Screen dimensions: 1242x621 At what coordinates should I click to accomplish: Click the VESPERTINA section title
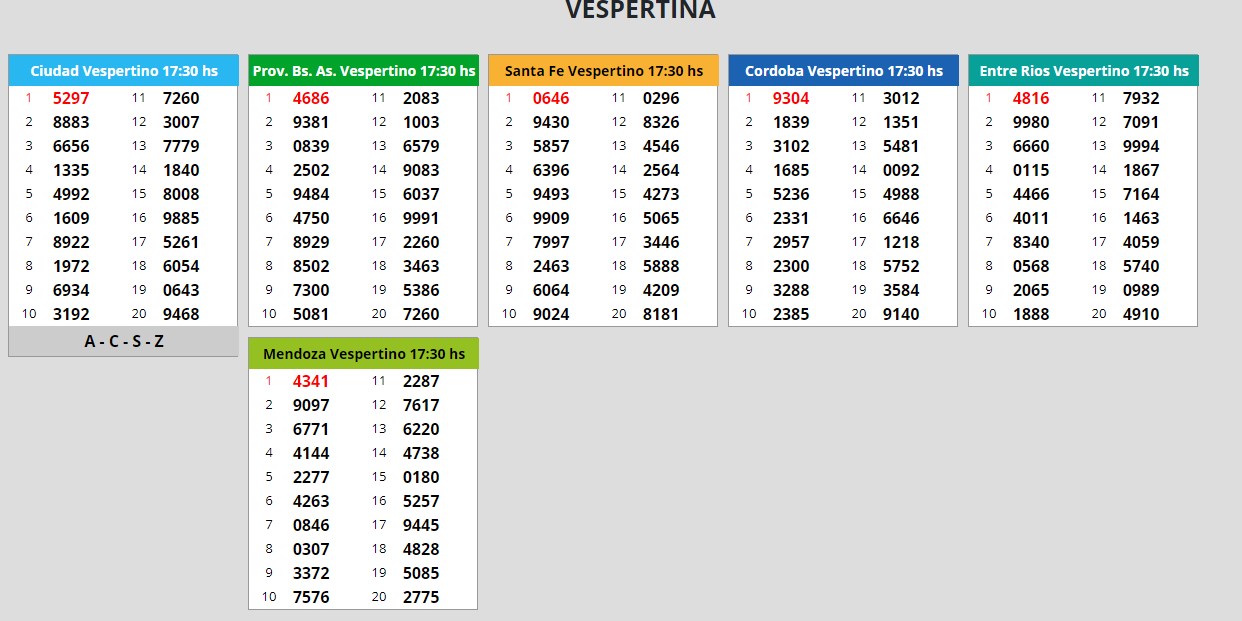(640, 10)
